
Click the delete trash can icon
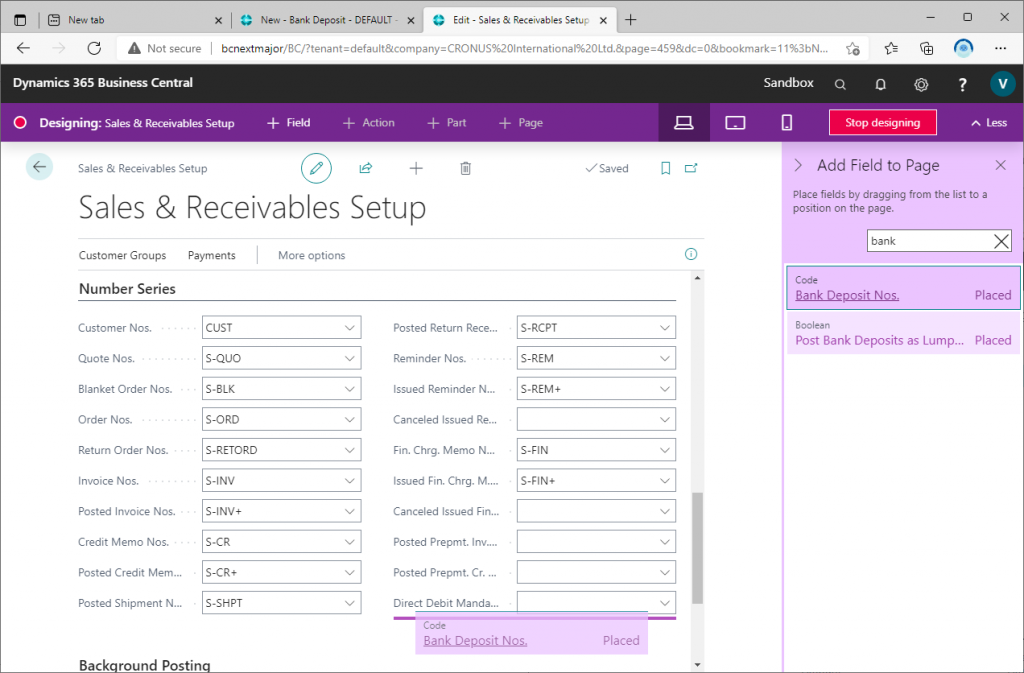pyautogui.click(x=466, y=168)
